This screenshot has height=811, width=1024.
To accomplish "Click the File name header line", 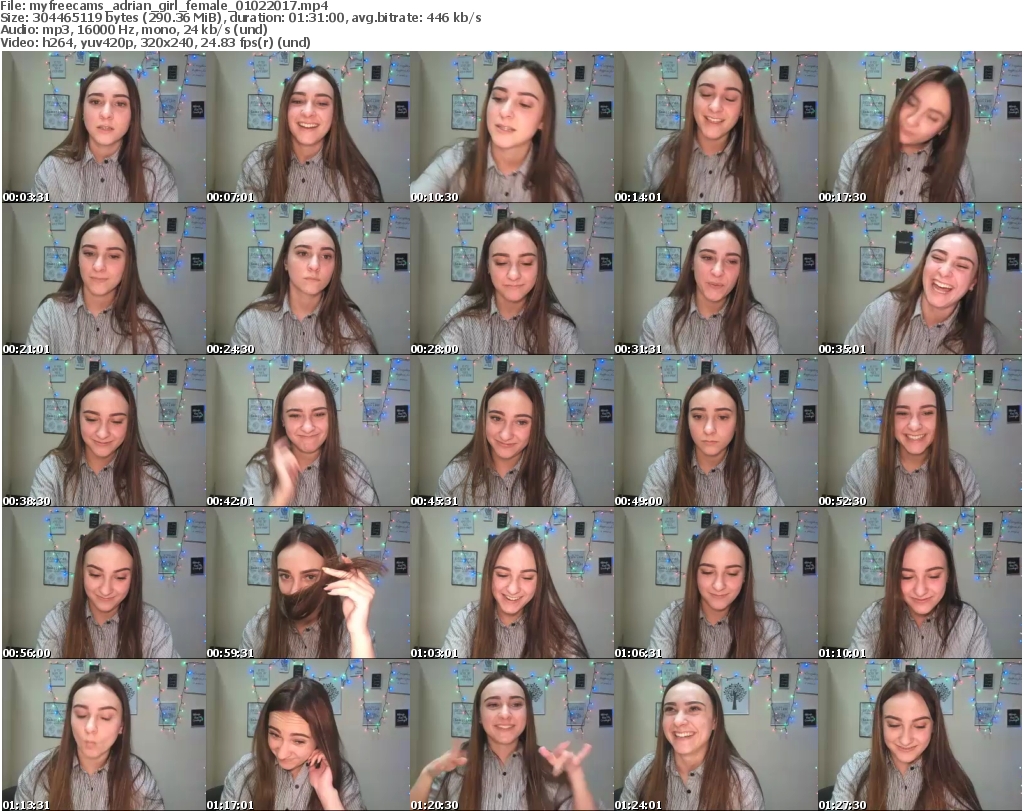I will 164,6.
